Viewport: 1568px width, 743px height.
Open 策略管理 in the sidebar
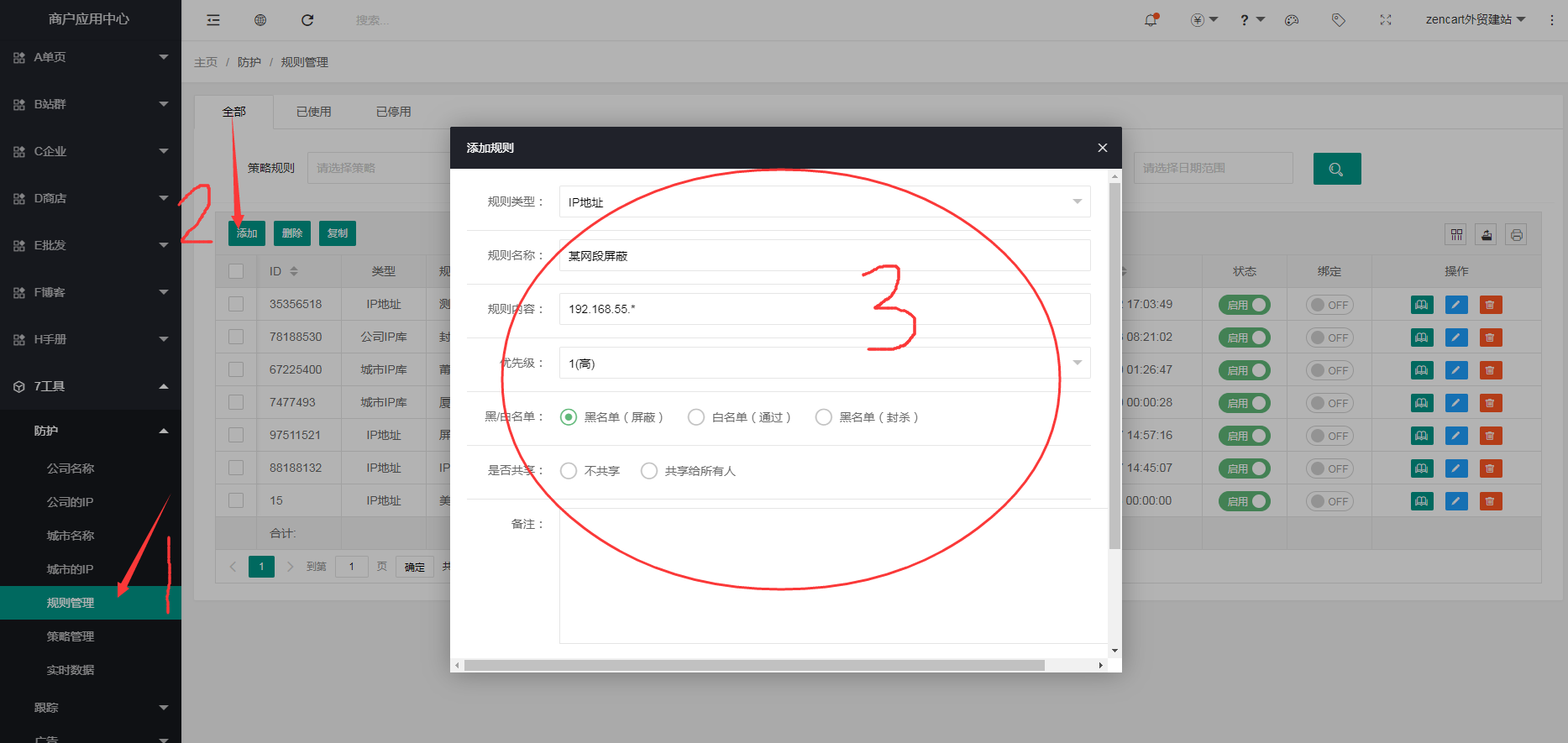coord(71,636)
